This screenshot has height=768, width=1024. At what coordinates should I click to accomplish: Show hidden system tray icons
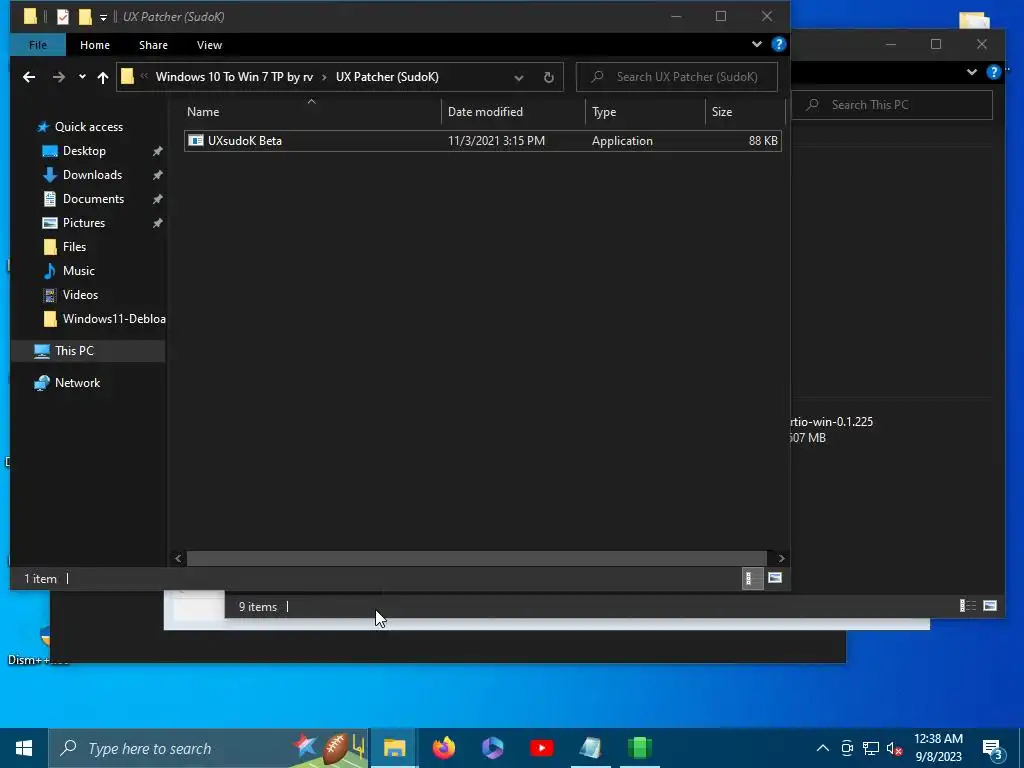pyautogui.click(x=823, y=748)
